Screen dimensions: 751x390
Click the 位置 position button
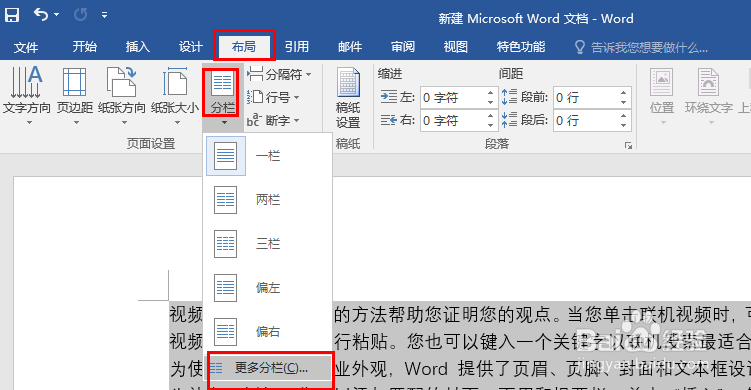click(x=662, y=95)
